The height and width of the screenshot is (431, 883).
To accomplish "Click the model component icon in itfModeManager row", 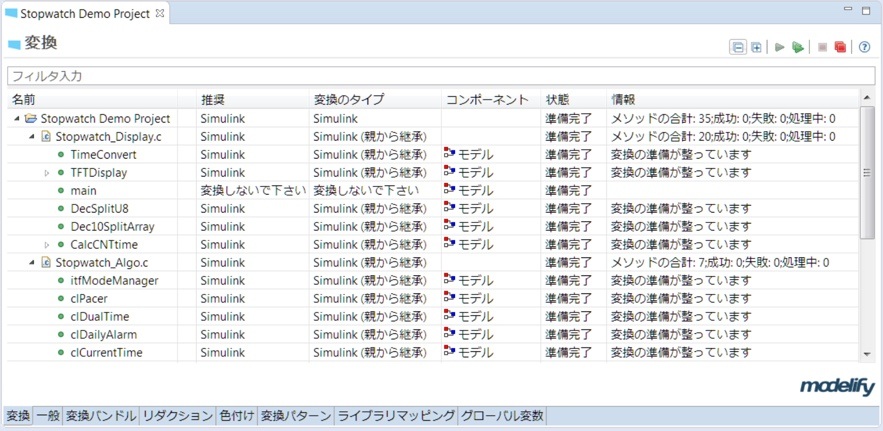I will 449,280.
